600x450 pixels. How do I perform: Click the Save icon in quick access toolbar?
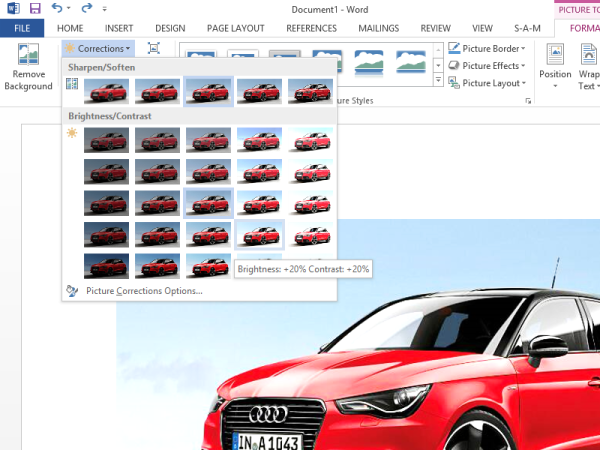(x=37, y=8)
